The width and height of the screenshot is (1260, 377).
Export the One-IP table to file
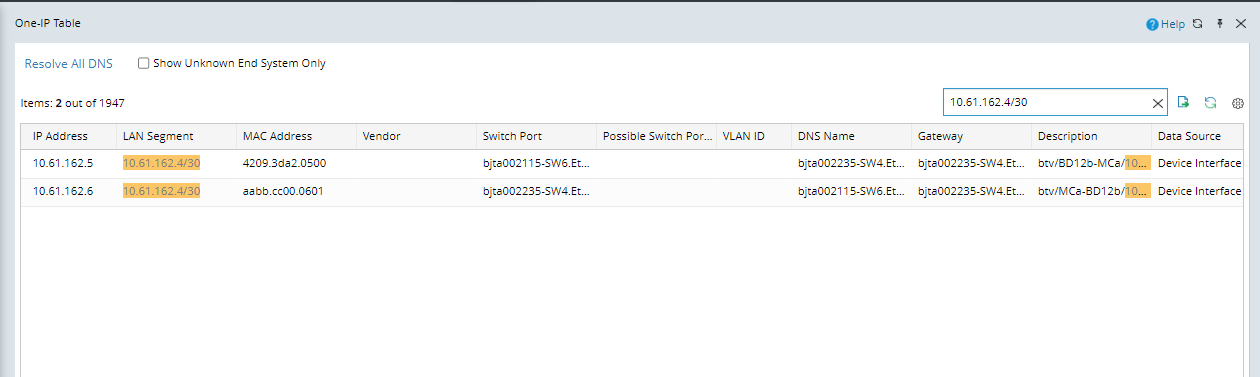1184,102
